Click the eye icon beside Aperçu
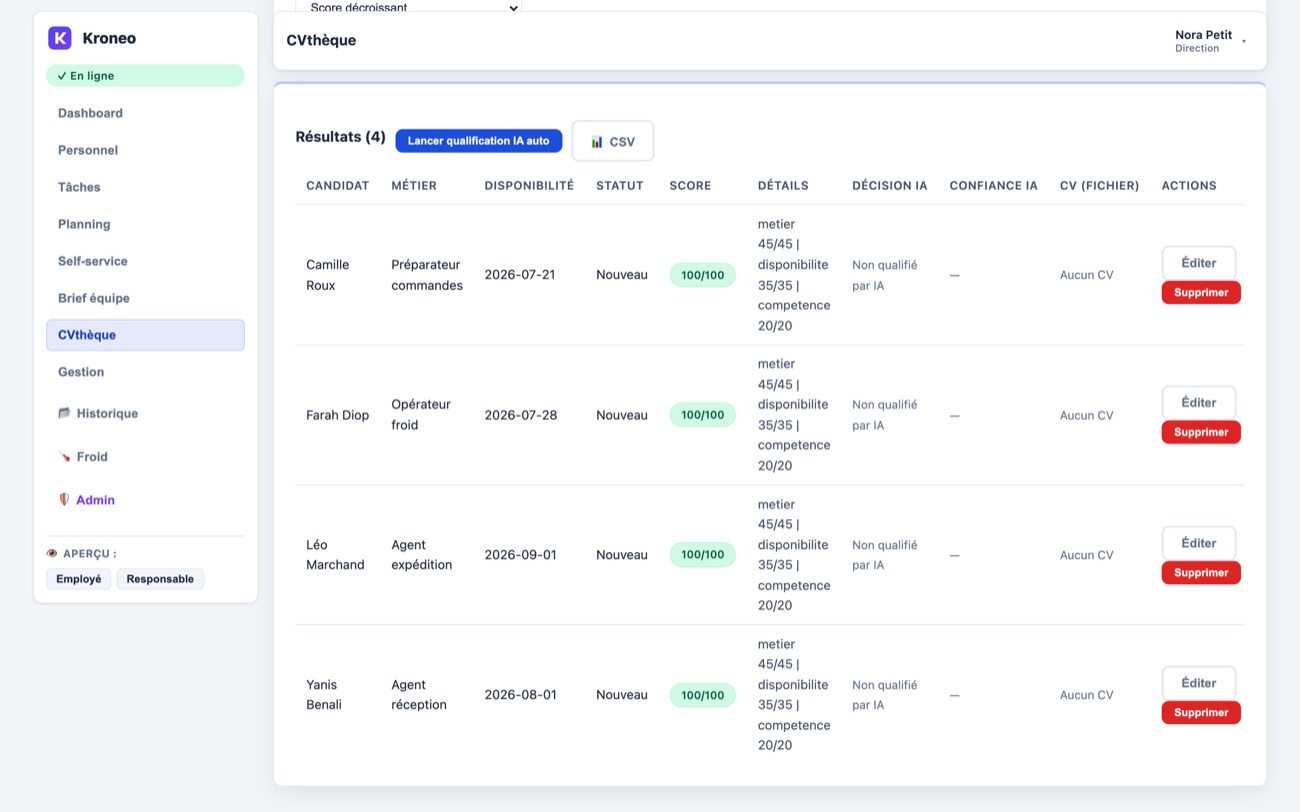 pyautogui.click(x=52, y=553)
